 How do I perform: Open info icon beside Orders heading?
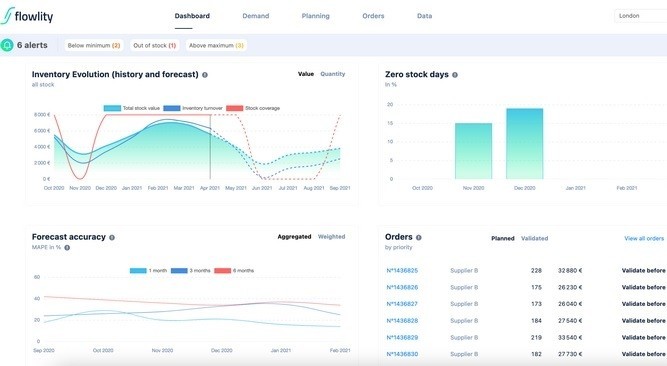coord(419,237)
